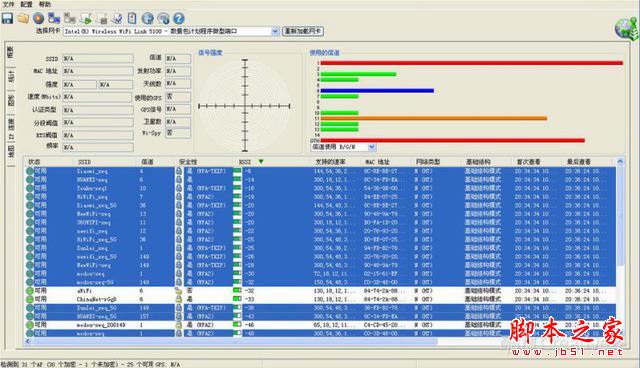Click the orange disc toolbar icon
This screenshot has width=640, height=368.
(x=38, y=18)
